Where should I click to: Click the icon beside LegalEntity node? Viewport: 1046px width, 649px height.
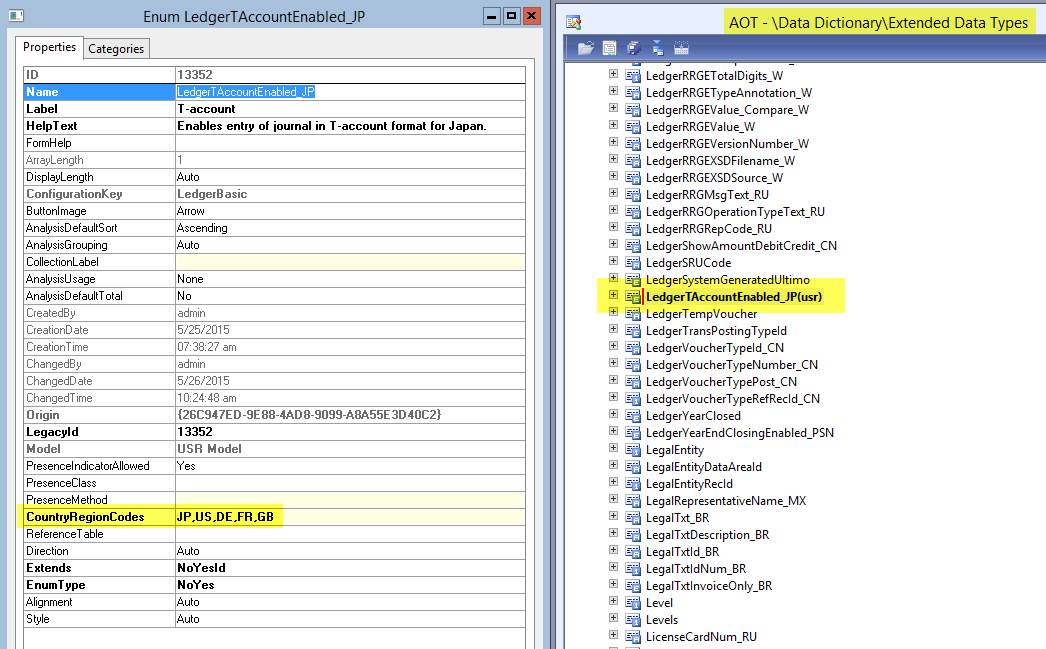click(x=632, y=450)
